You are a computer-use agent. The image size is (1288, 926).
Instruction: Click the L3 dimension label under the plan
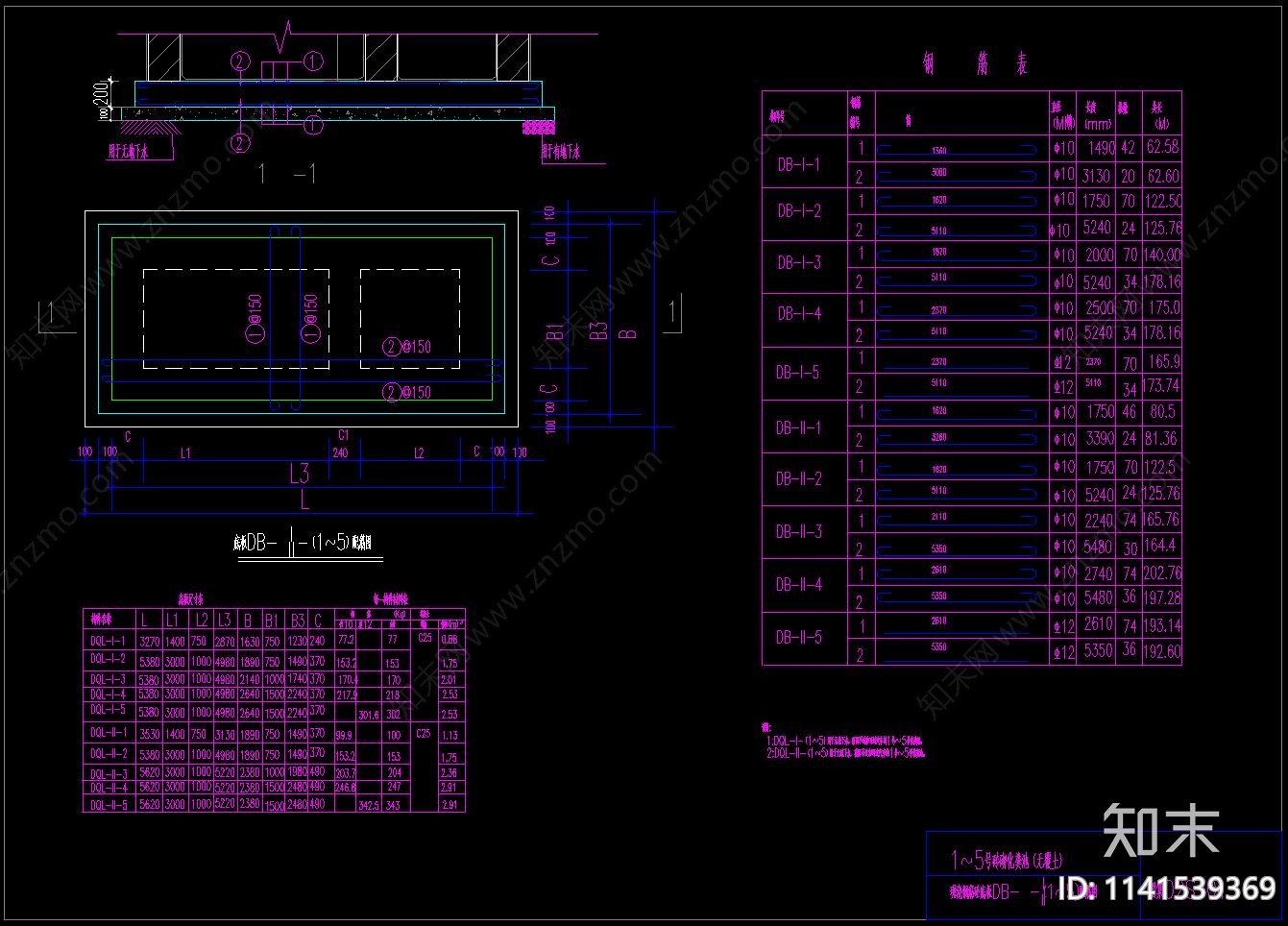300,473
